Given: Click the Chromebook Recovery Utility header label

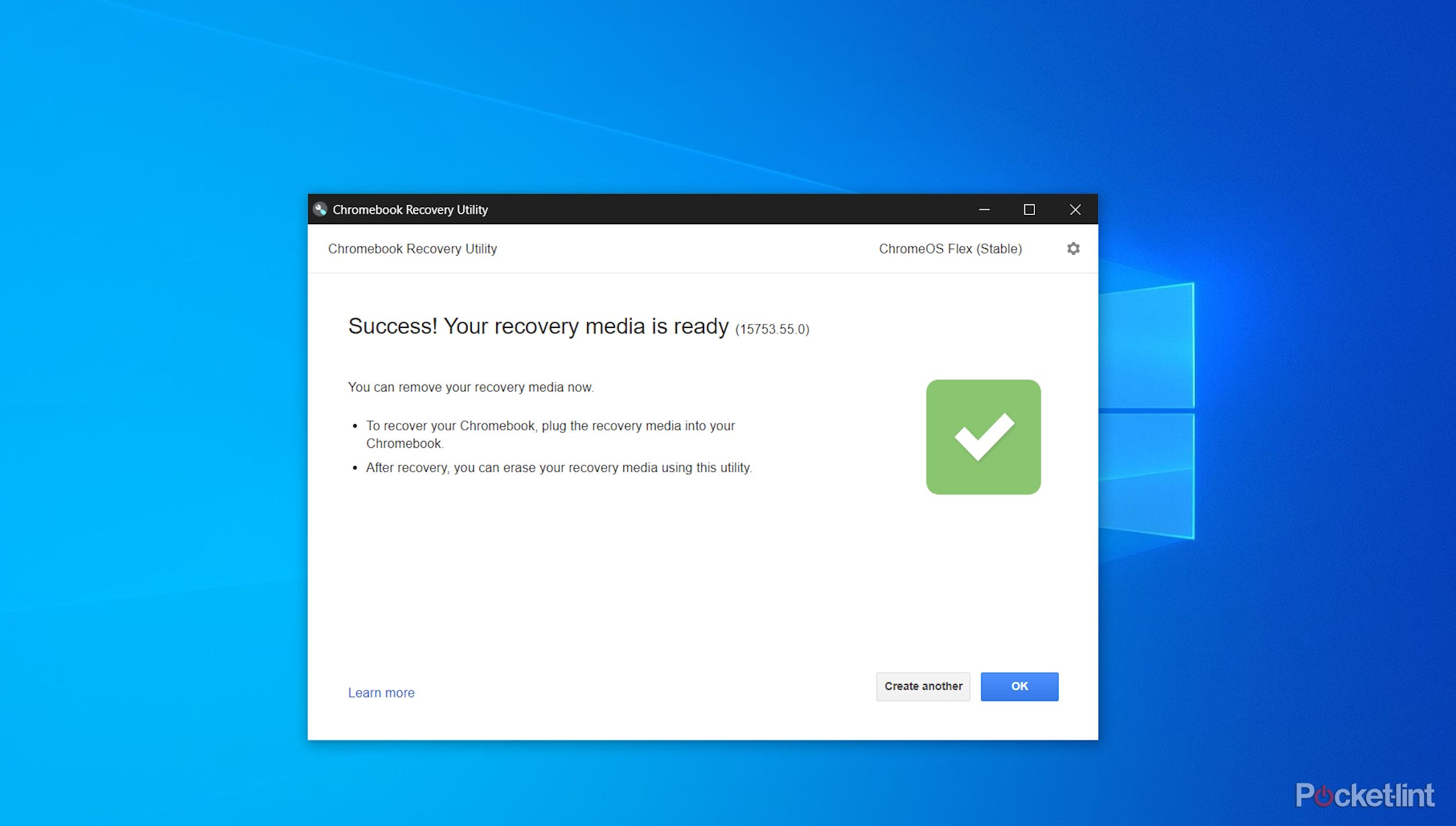Looking at the screenshot, I should (412, 249).
